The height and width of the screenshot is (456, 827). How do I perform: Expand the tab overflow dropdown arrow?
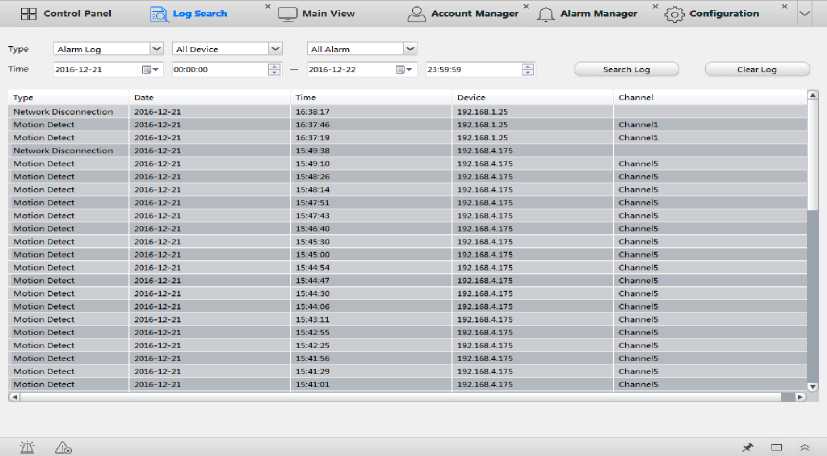[x=805, y=14]
